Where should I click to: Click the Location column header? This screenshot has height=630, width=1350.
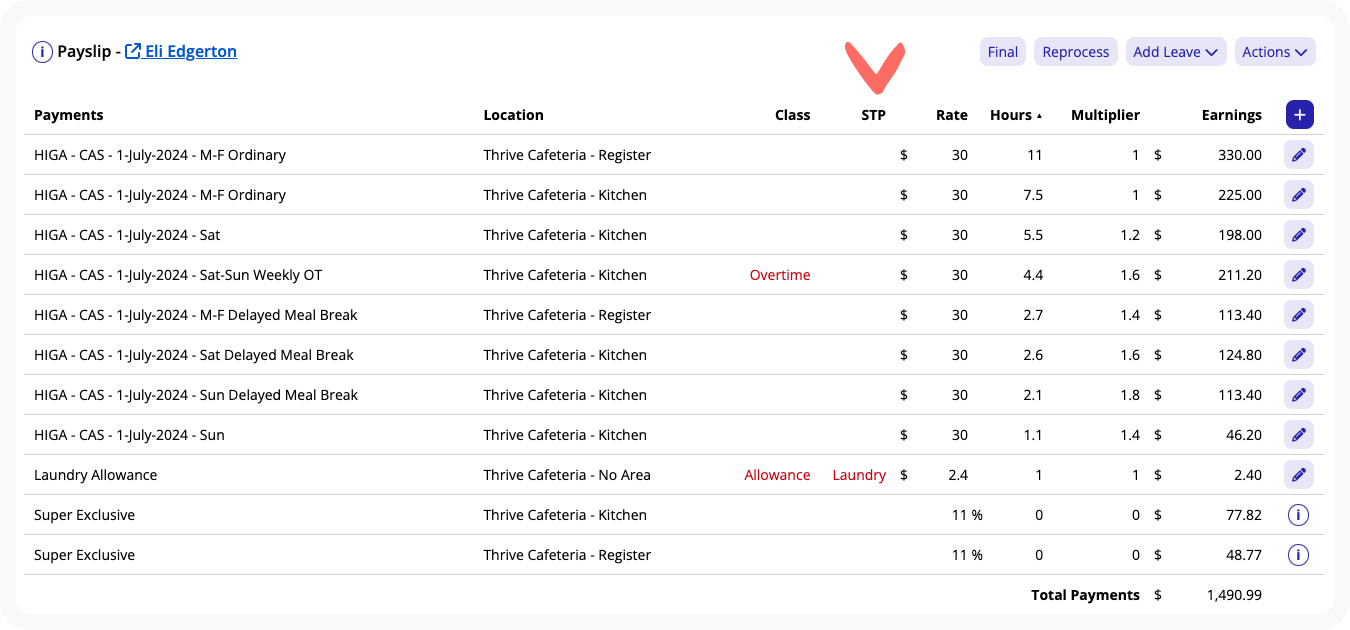(x=514, y=115)
